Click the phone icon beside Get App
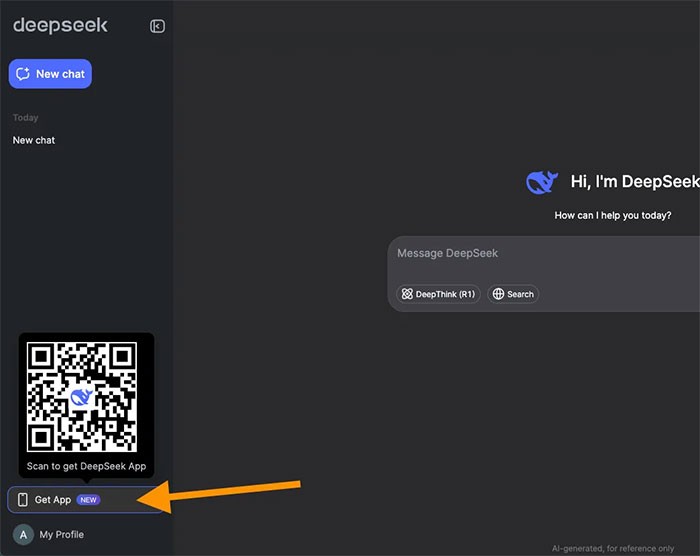The height and width of the screenshot is (556, 700). pyautogui.click(x=22, y=500)
